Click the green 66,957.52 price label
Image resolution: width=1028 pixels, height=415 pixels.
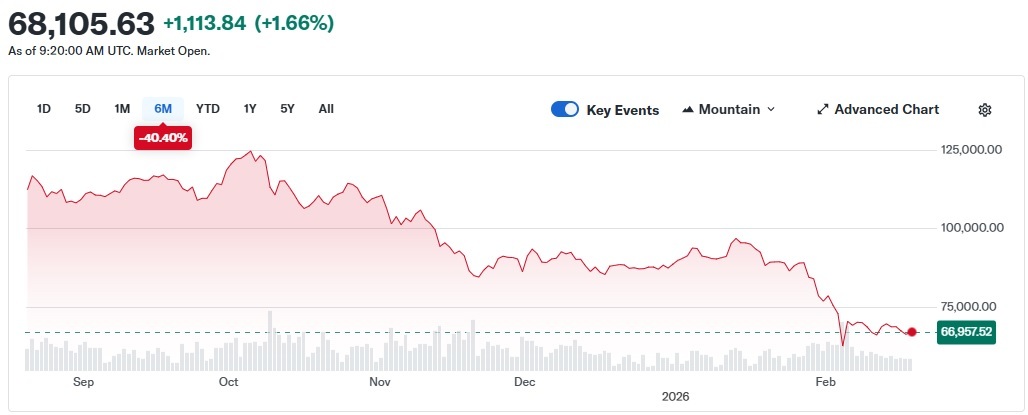point(965,332)
